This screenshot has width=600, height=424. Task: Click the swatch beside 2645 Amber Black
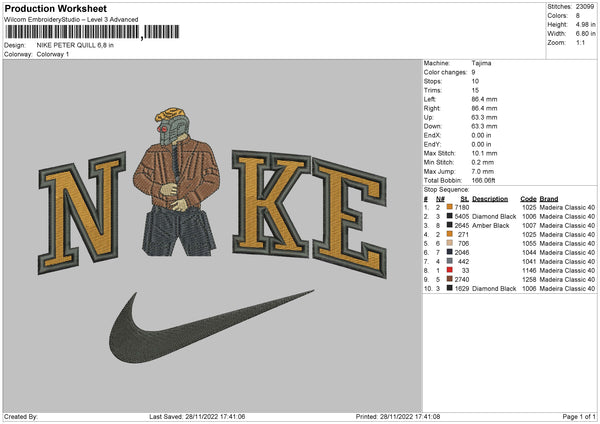pos(450,225)
